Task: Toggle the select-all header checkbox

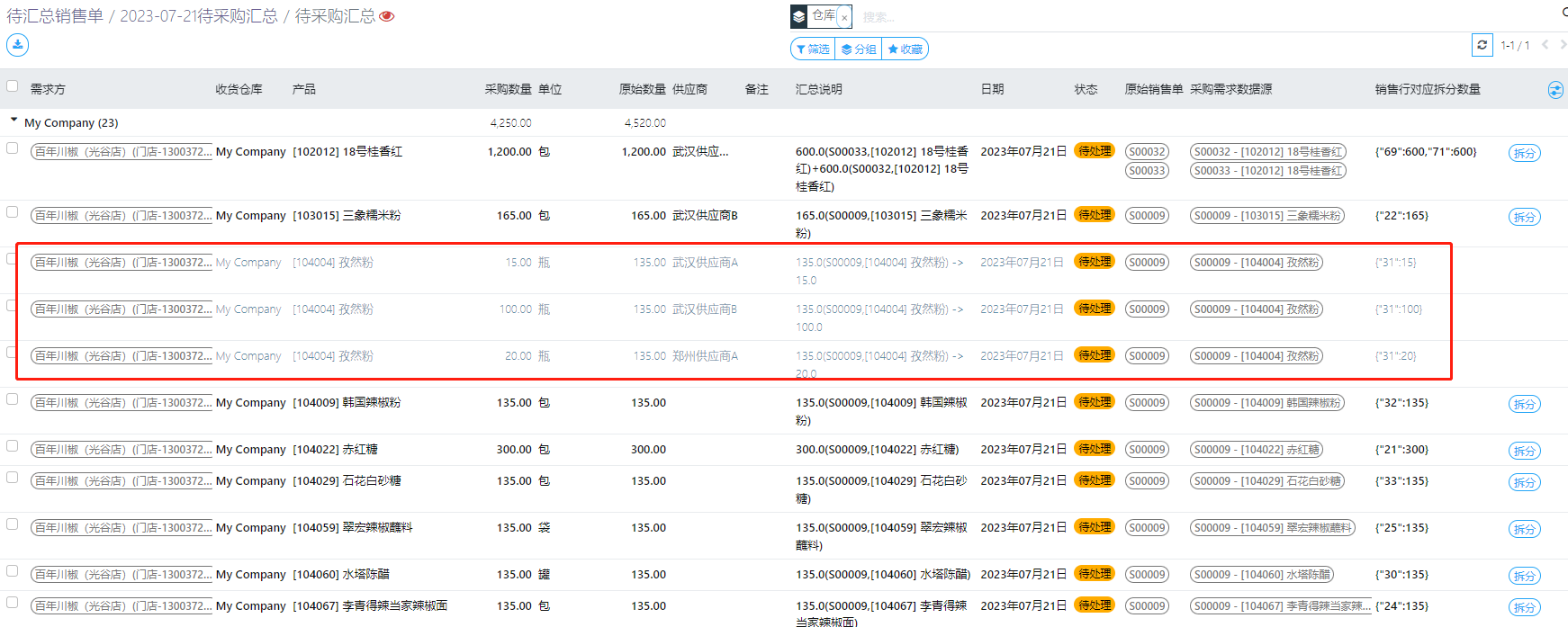Action: click(13, 86)
